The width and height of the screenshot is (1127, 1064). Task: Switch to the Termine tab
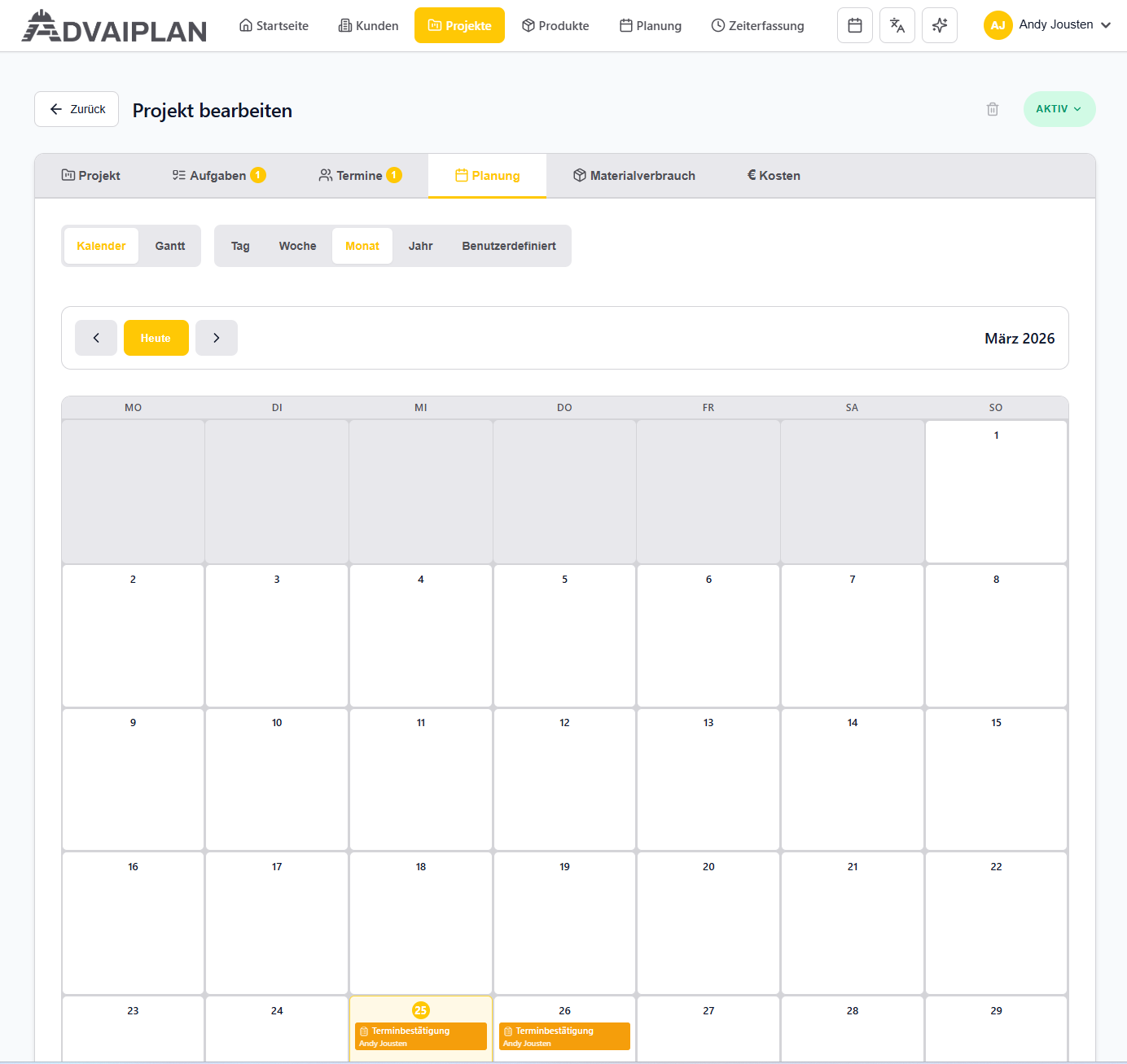359,175
